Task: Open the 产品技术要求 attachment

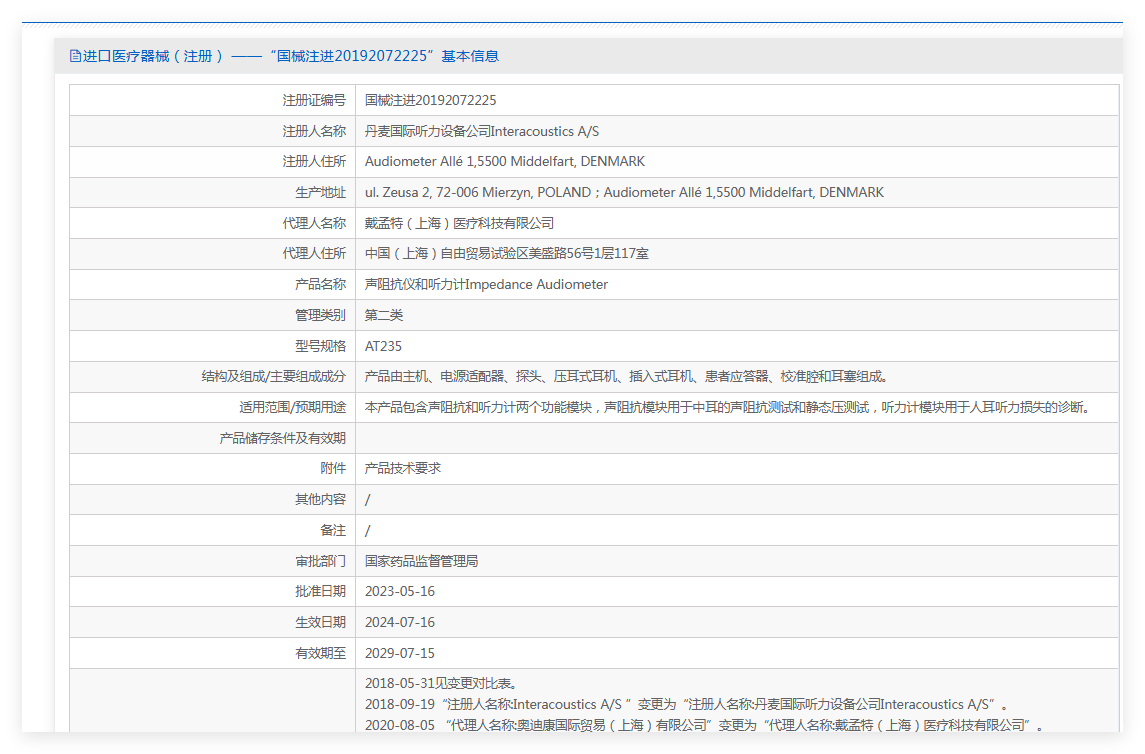Action: pyautogui.click(x=403, y=469)
